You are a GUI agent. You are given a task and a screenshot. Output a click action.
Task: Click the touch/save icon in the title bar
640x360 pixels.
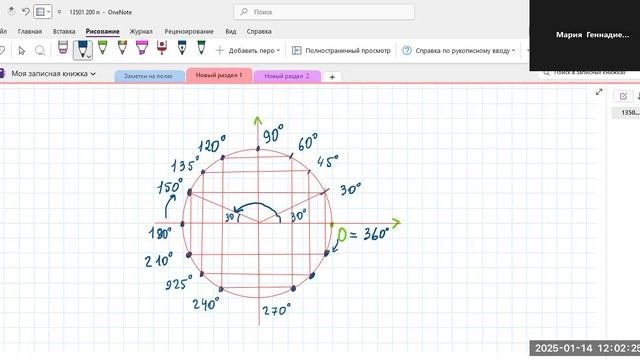click(x=11, y=11)
